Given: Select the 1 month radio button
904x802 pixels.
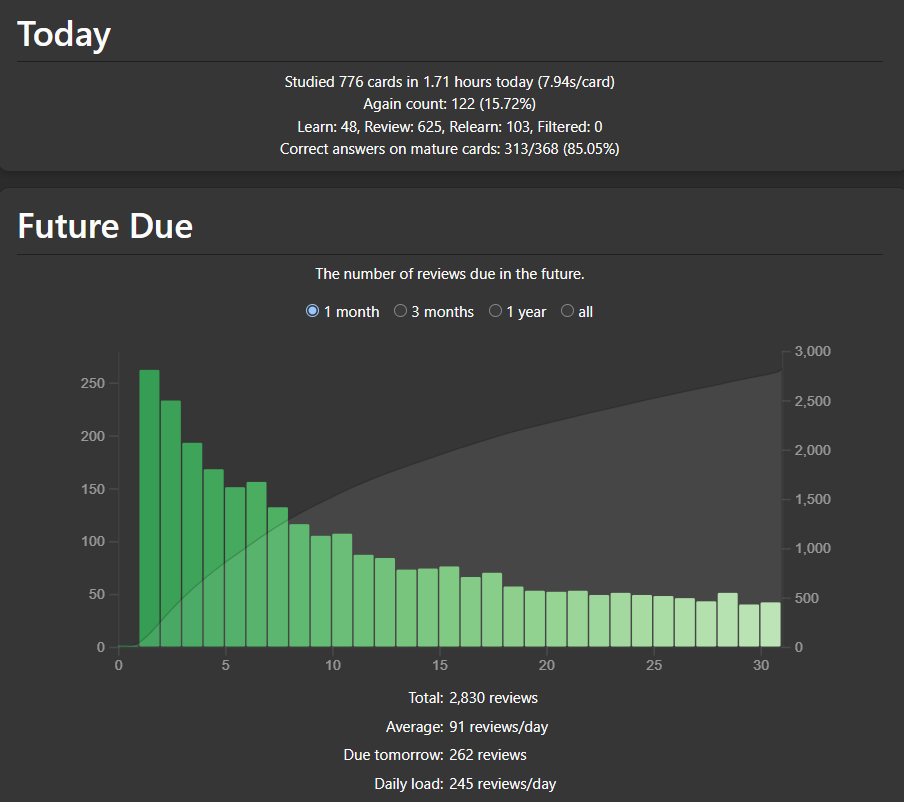Looking at the screenshot, I should [x=312, y=311].
